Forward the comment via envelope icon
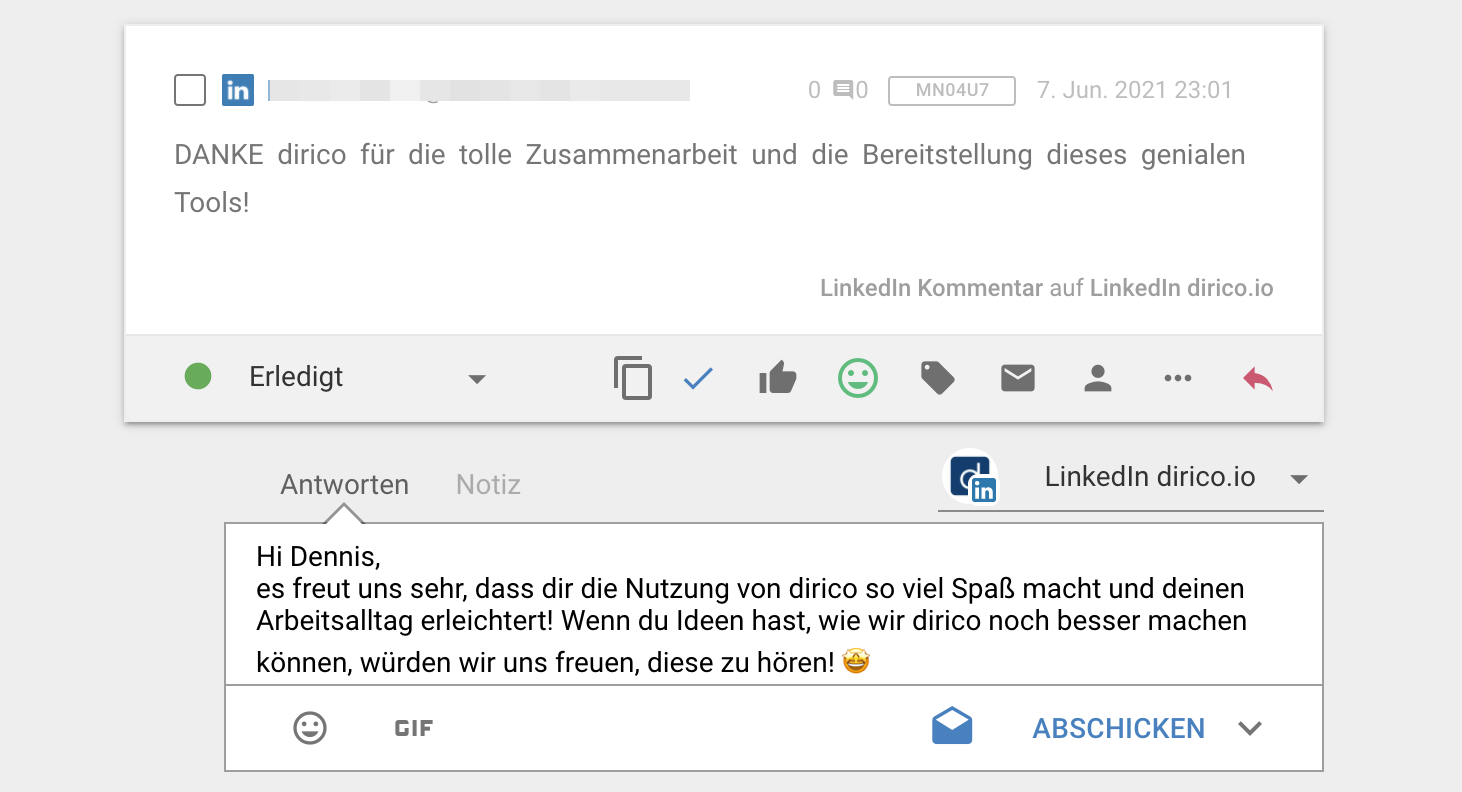1462x792 pixels. coord(1018,378)
